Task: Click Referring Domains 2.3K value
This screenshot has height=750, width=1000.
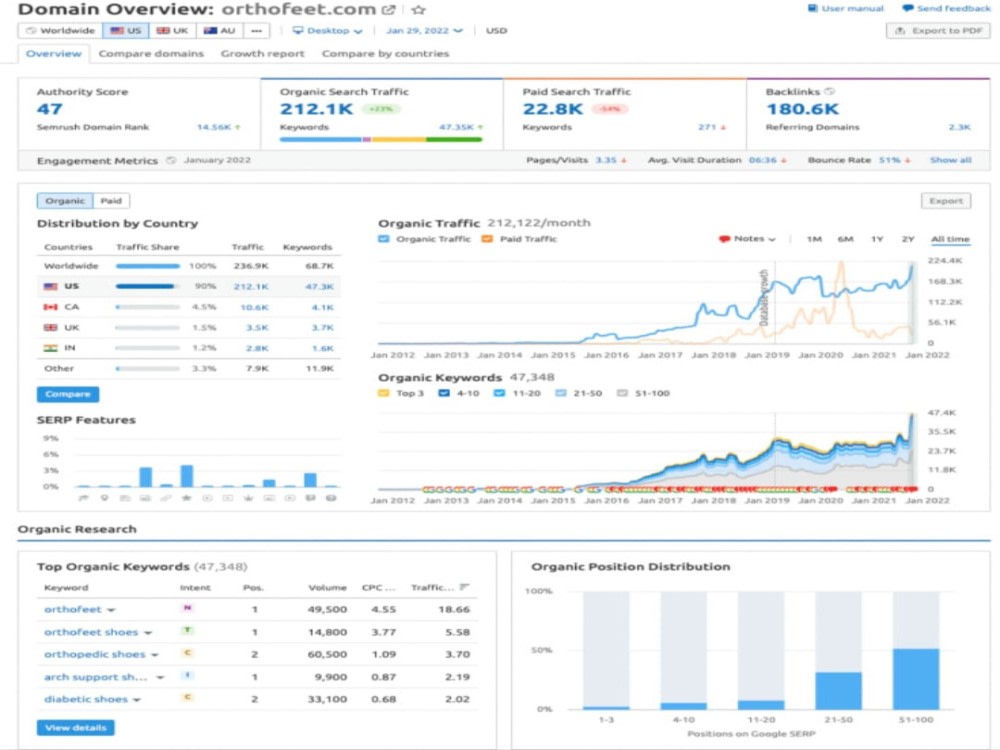Action: click(x=959, y=127)
